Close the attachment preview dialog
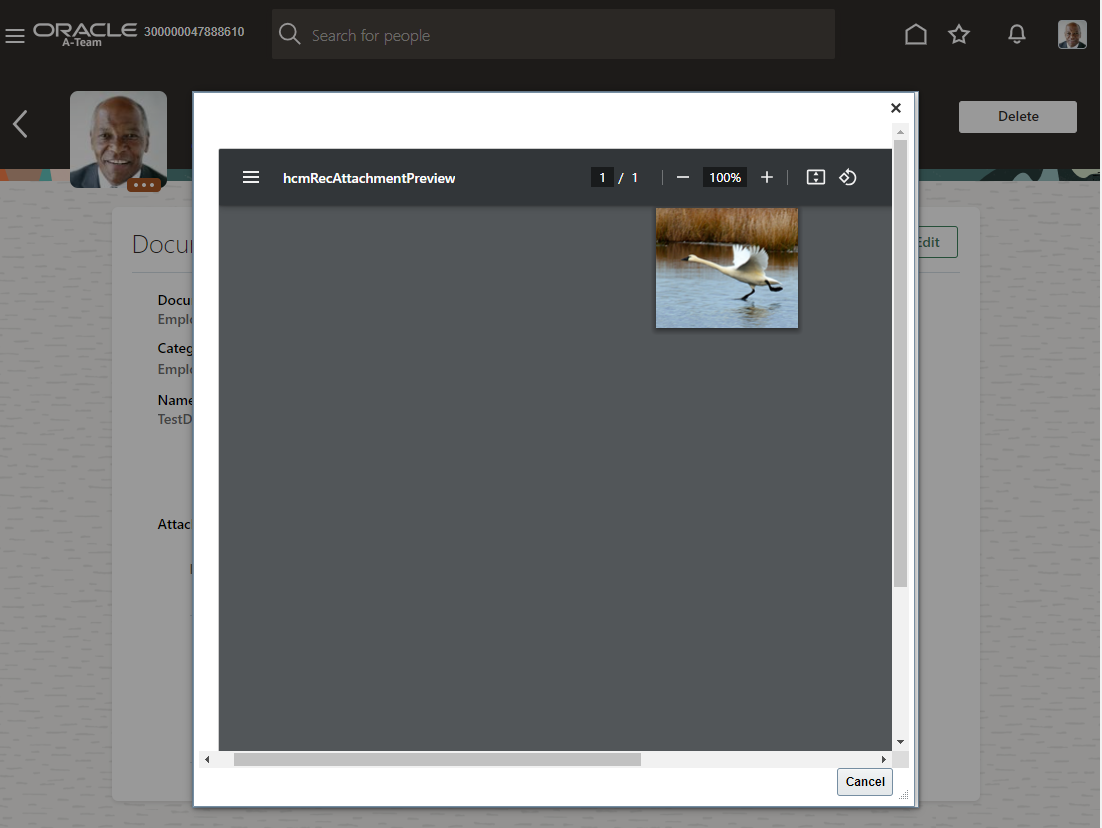 [895, 108]
